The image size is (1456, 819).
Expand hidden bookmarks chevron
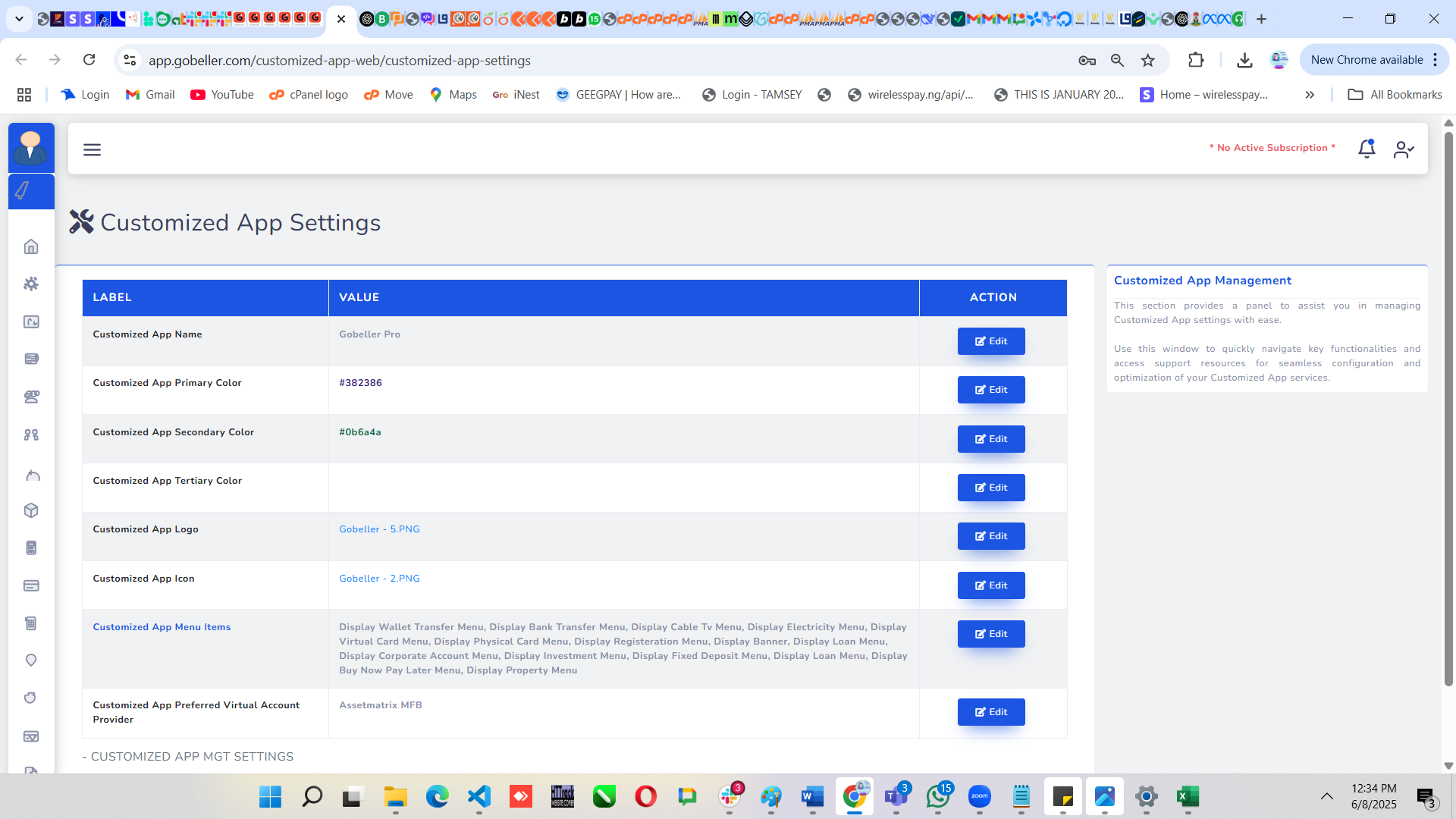[x=1310, y=95]
